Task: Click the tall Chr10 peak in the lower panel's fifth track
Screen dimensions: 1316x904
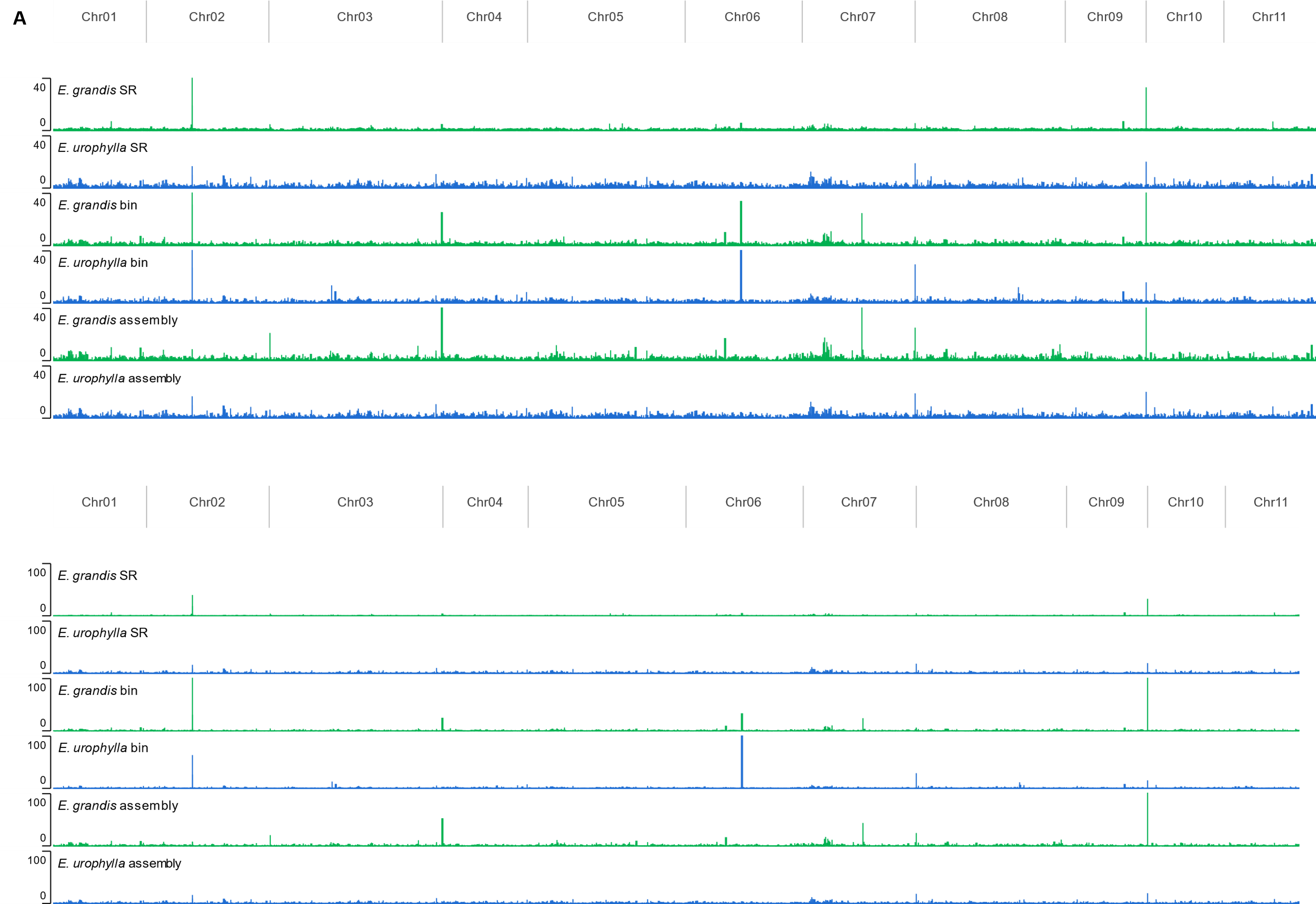Action: tap(1147, 819)
